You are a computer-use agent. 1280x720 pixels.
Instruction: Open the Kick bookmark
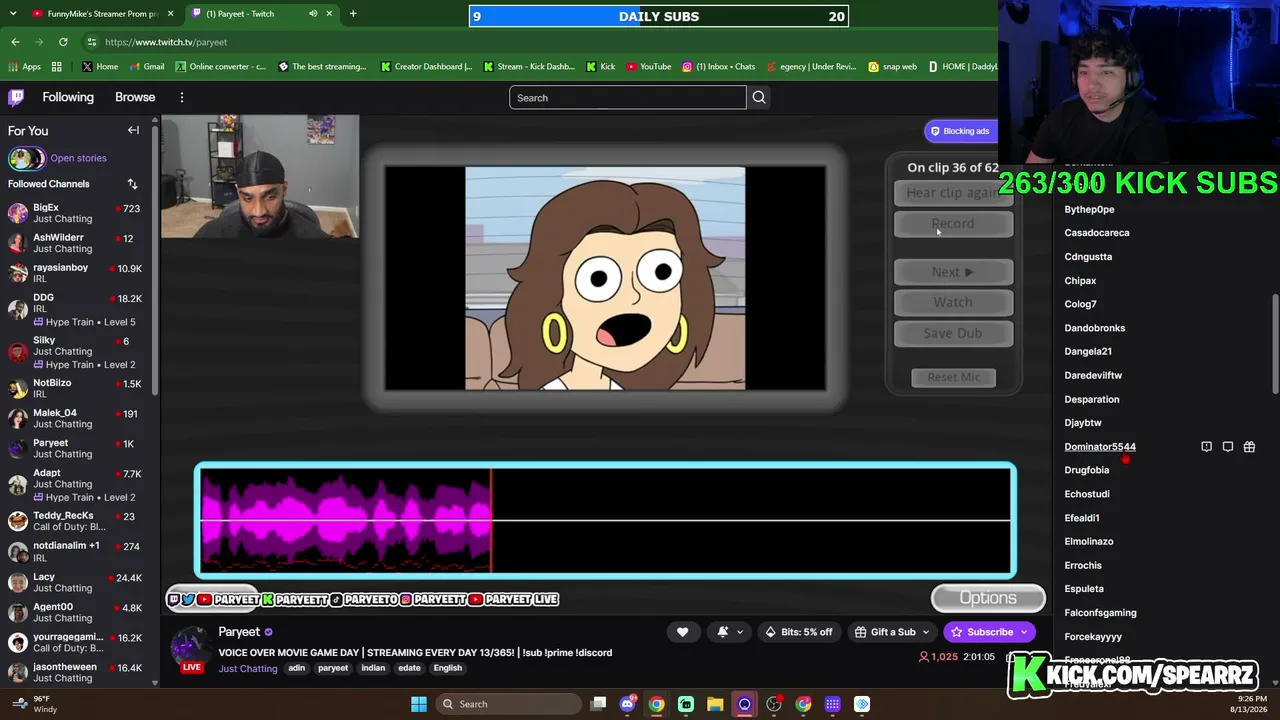[x=601, y=66]
